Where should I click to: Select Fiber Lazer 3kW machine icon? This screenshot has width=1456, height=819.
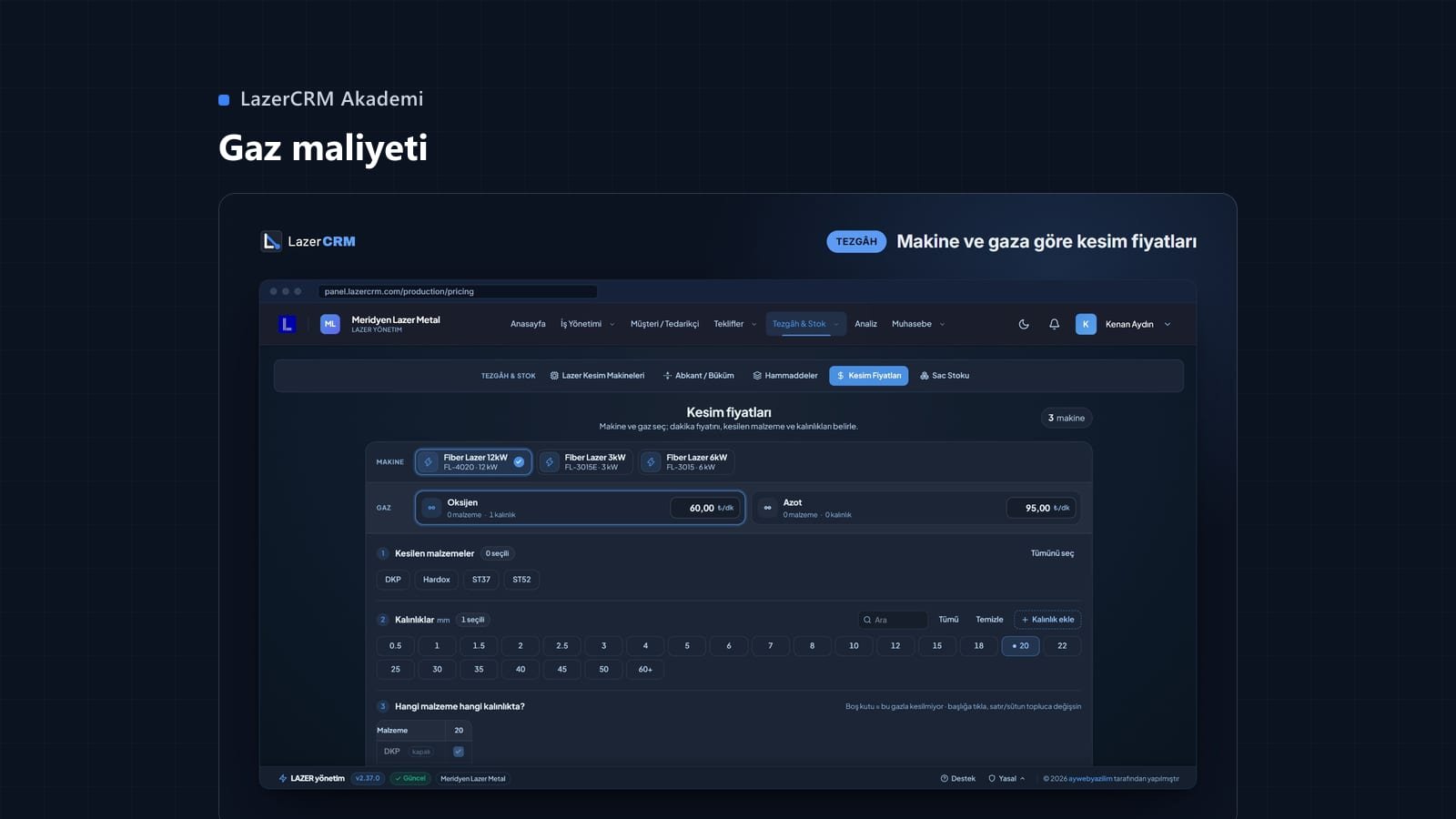(550, 462)
